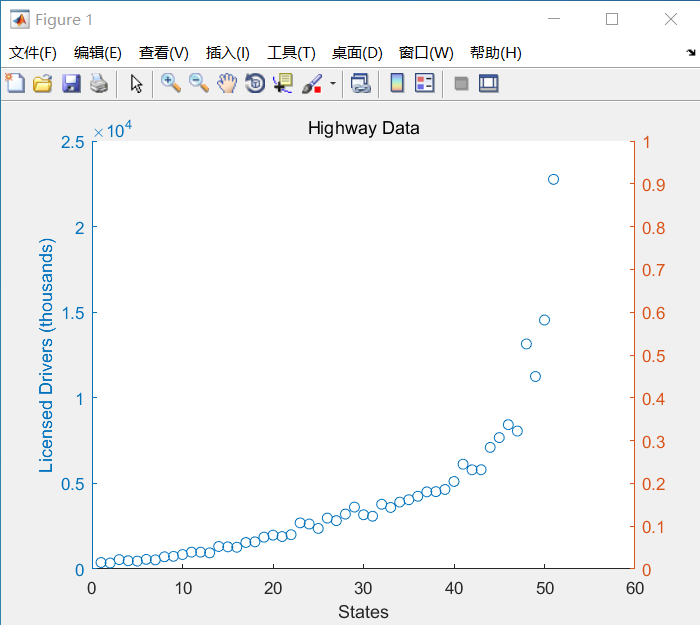
Task: Show Plot Tools and dock figure
Action: point(489,83)
